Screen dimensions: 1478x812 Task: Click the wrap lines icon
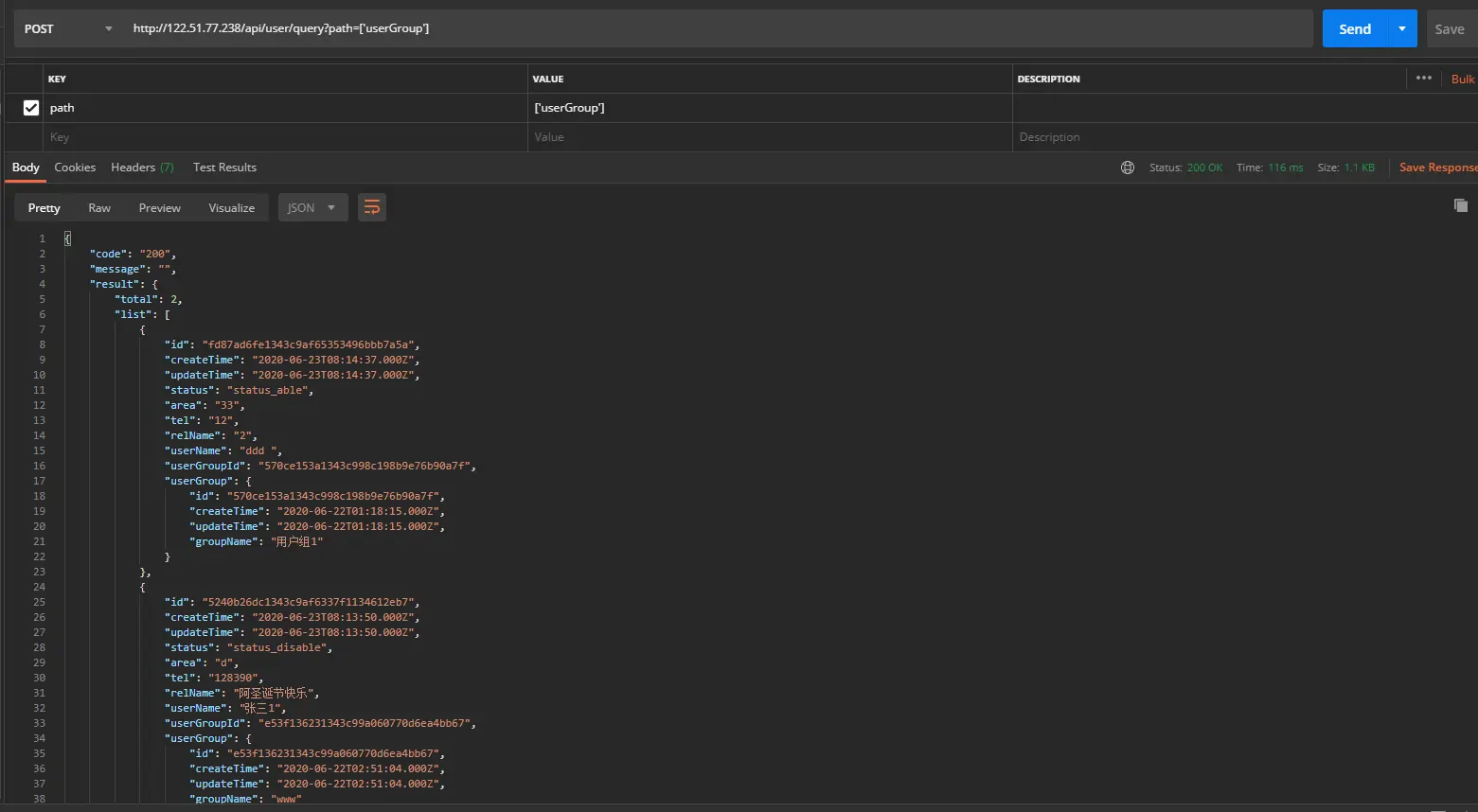372,207
